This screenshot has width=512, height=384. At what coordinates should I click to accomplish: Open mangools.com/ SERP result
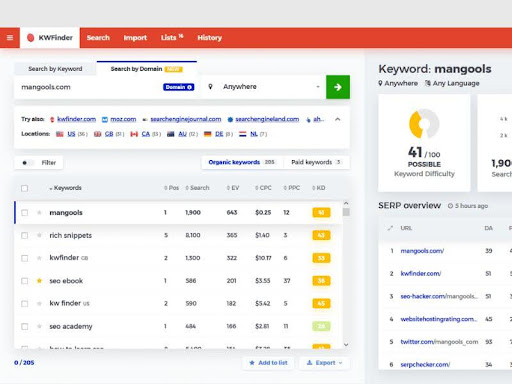422,251
